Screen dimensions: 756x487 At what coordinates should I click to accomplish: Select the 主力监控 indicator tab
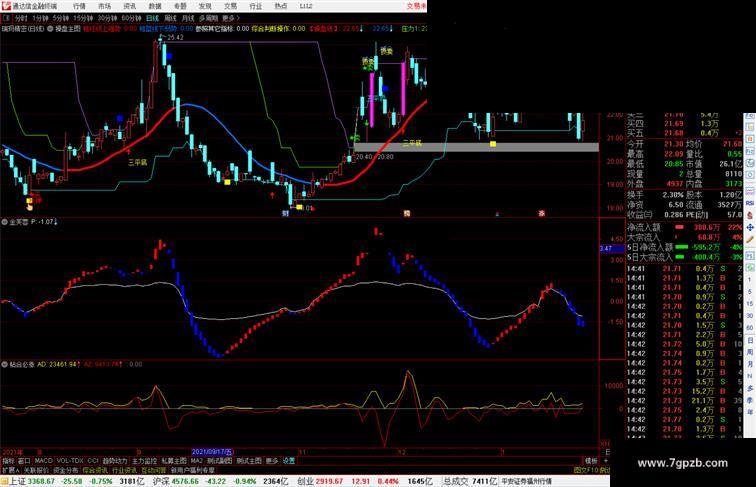145,461
